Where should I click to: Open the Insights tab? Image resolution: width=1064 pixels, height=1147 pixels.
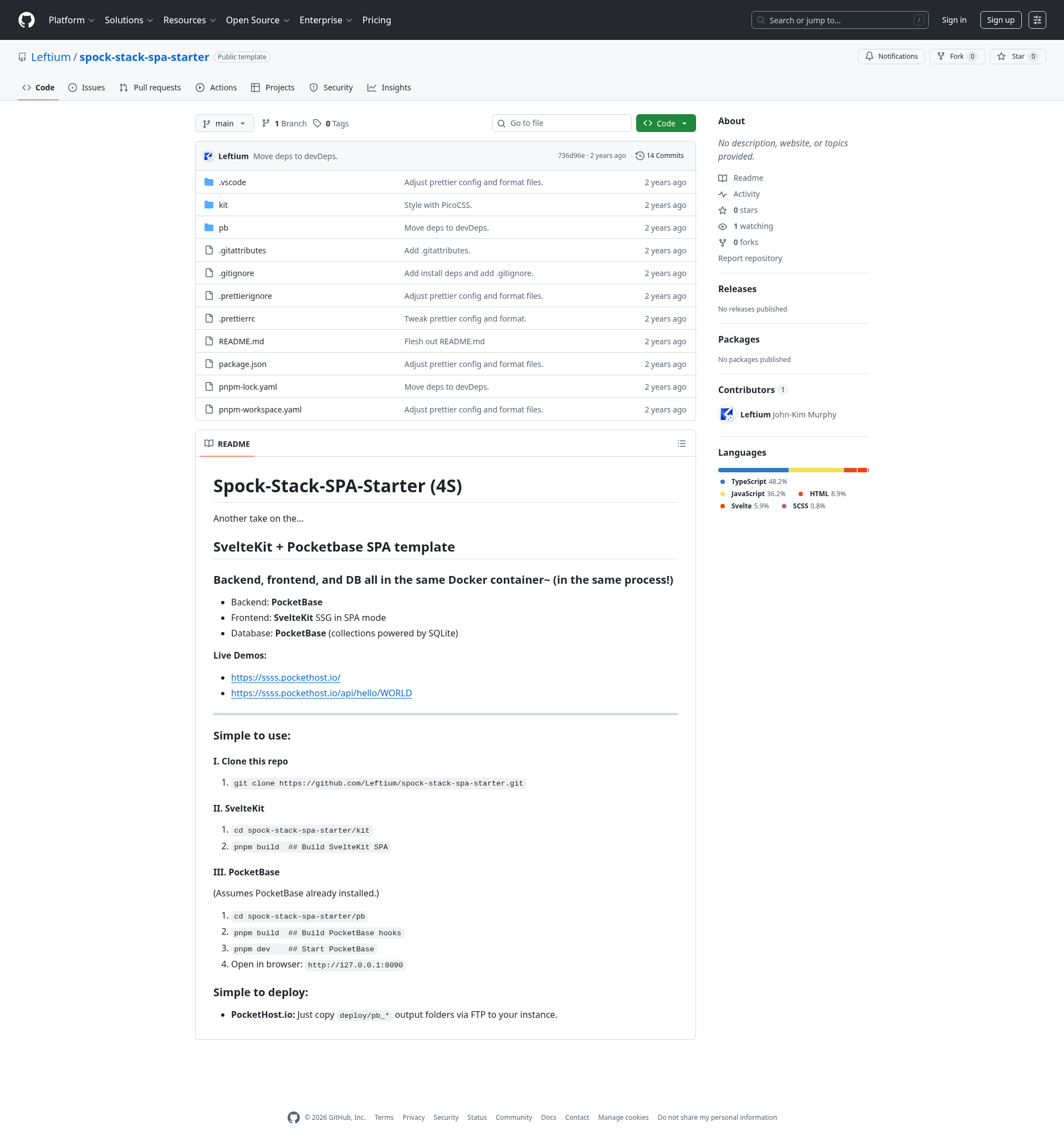click(389, 88)
